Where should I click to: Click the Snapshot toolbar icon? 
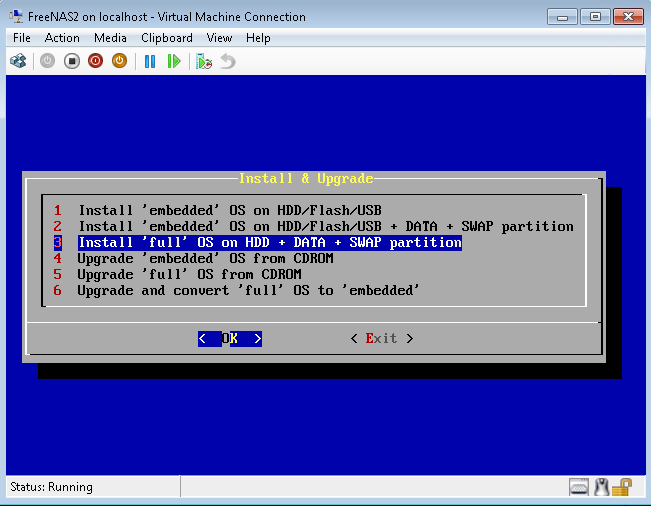(203, 61)
